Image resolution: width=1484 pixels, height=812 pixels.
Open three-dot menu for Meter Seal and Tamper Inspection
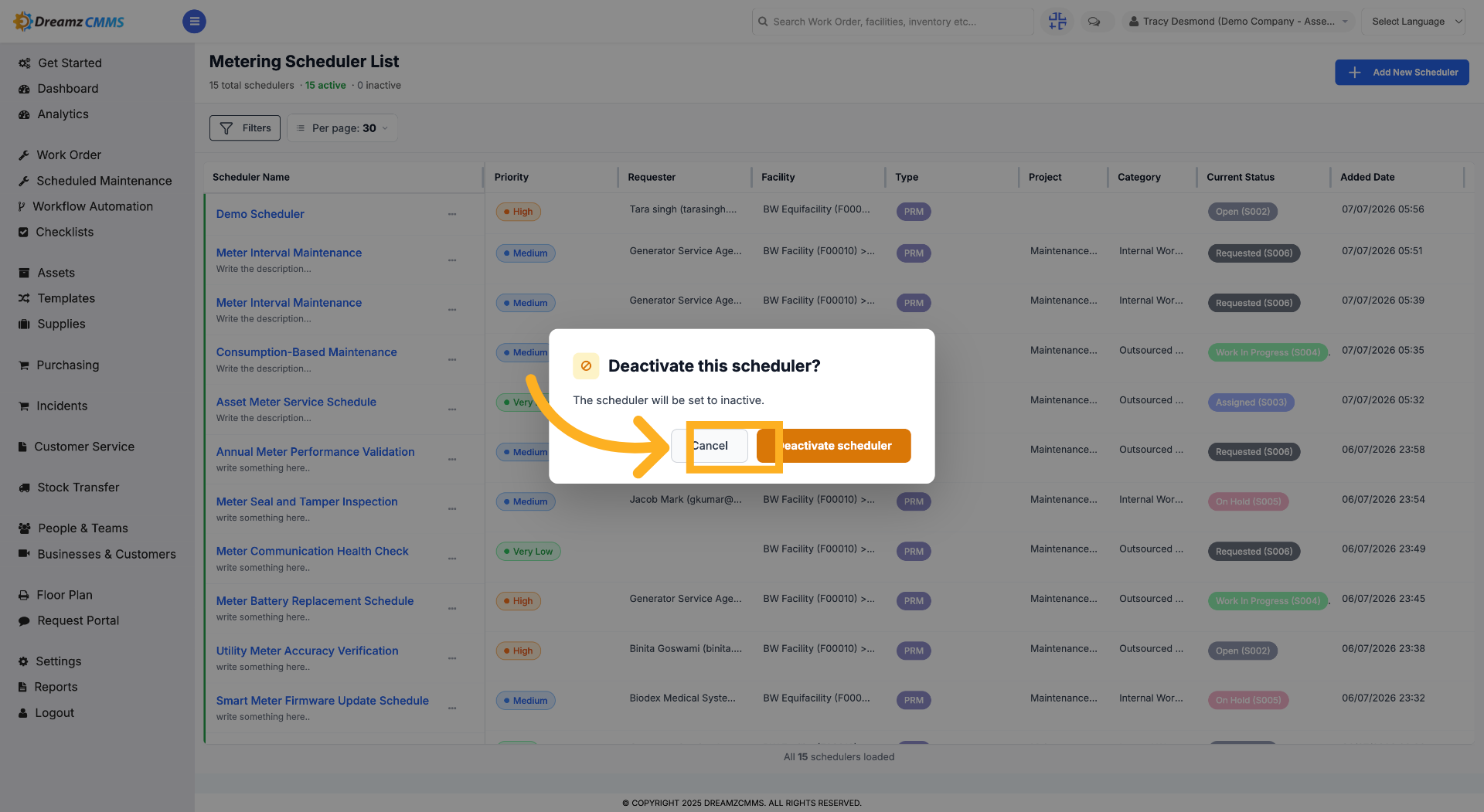tap(452, 509)
